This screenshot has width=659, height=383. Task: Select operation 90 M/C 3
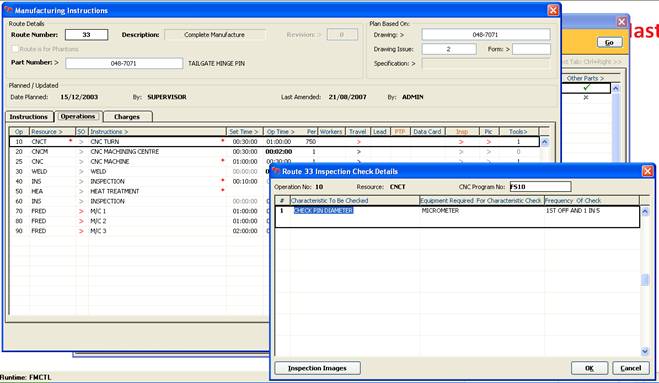click(x=98, y=231)
